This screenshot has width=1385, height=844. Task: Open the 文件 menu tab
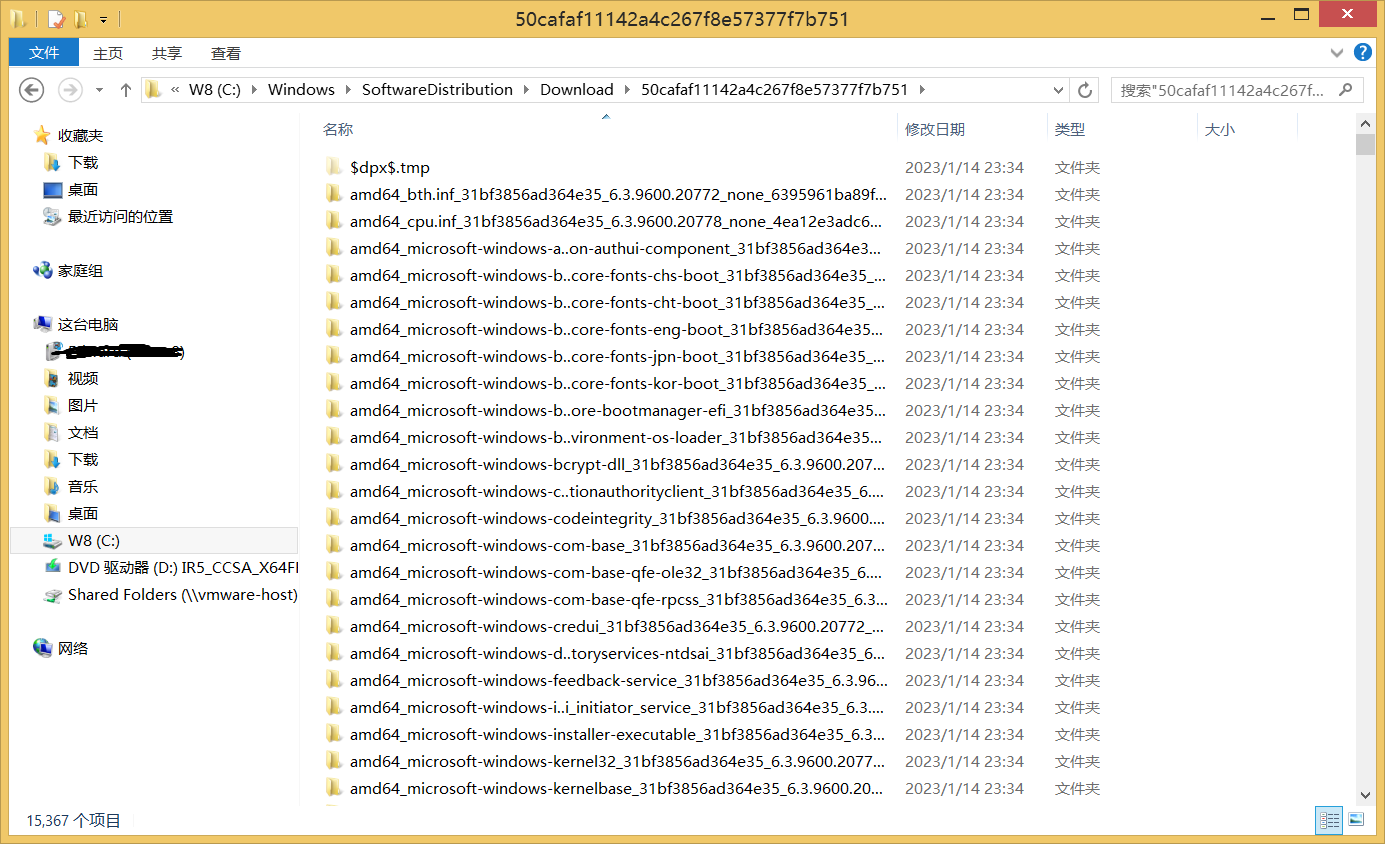[44, 53]
